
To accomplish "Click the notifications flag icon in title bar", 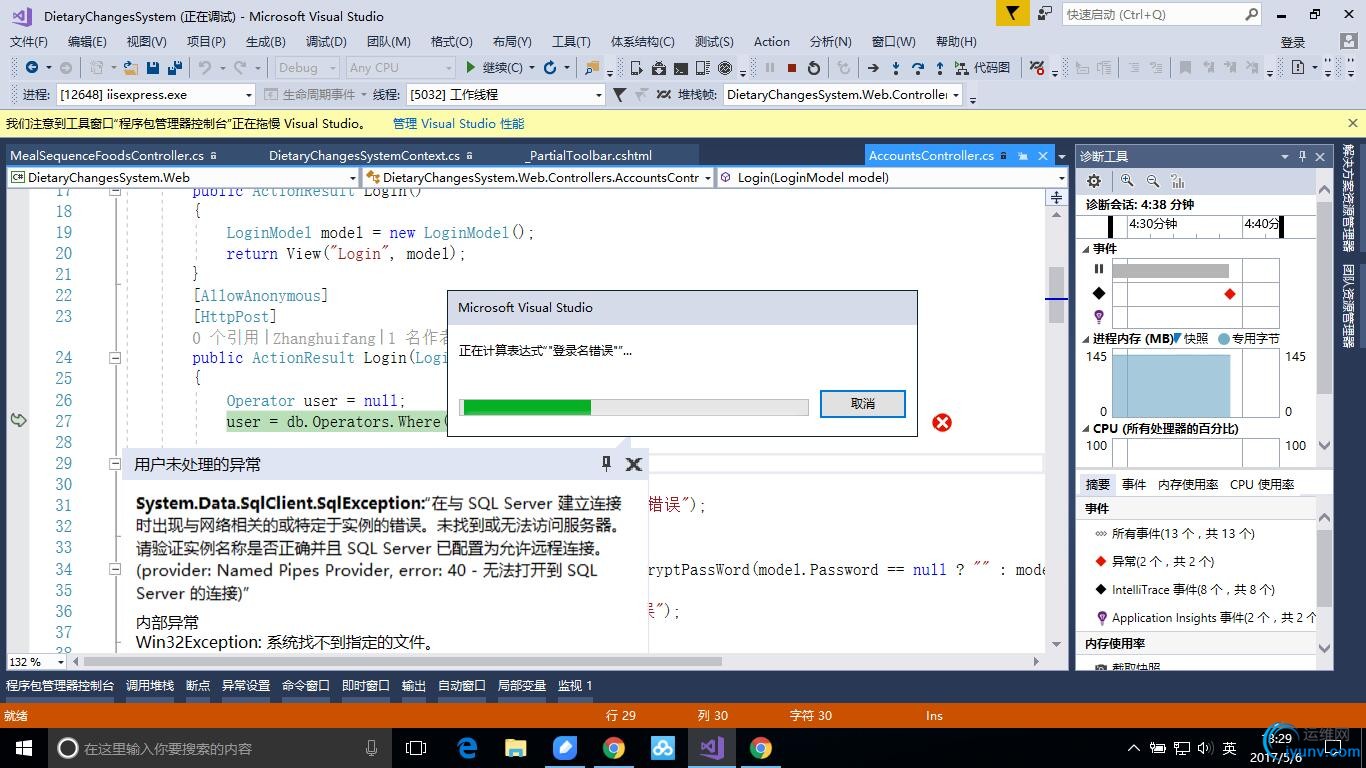I will pyautogui.click(x=1012, y=14).
